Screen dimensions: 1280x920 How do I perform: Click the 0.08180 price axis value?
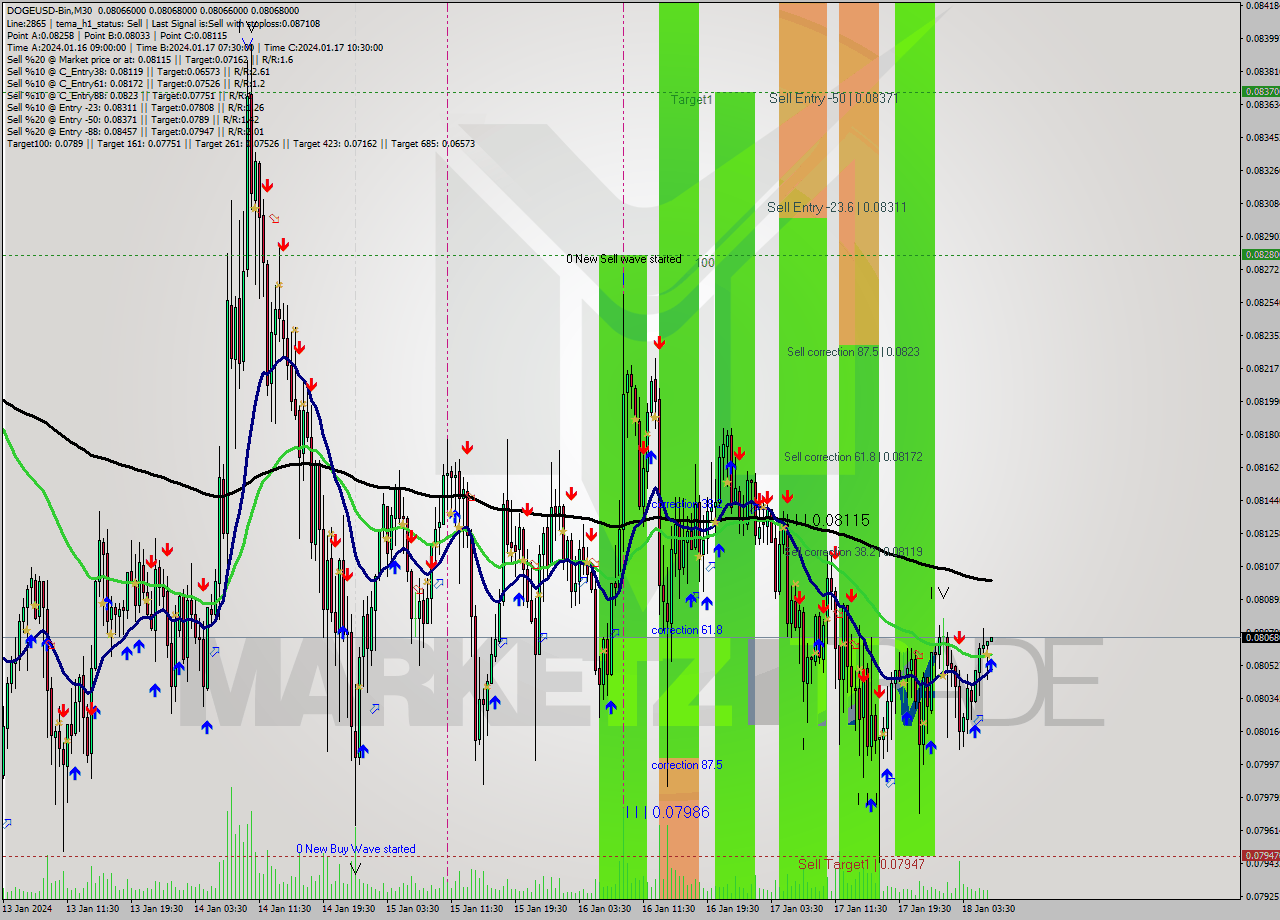pos(1262,434)
